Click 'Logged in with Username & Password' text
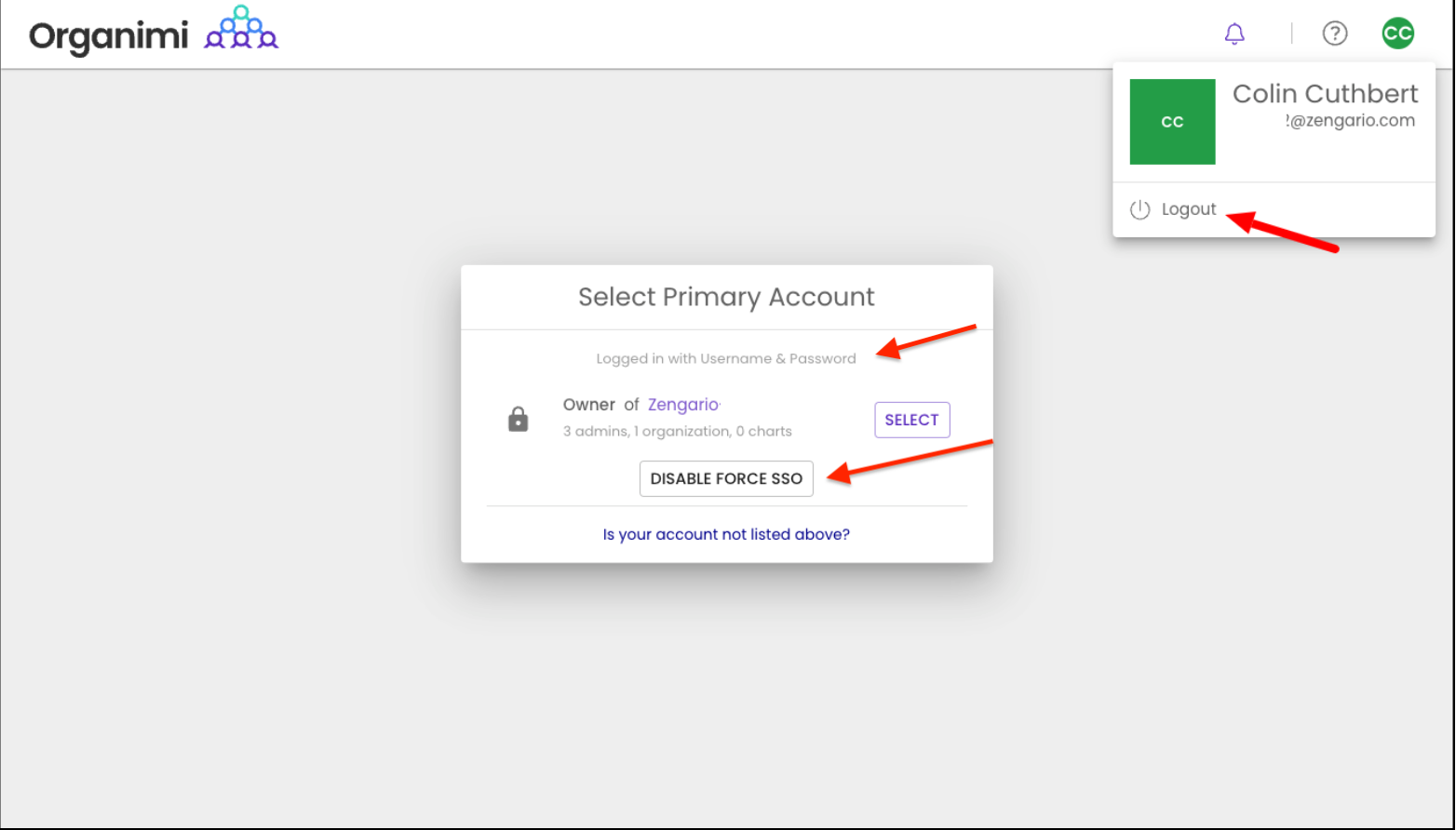 tap(726, 358)
